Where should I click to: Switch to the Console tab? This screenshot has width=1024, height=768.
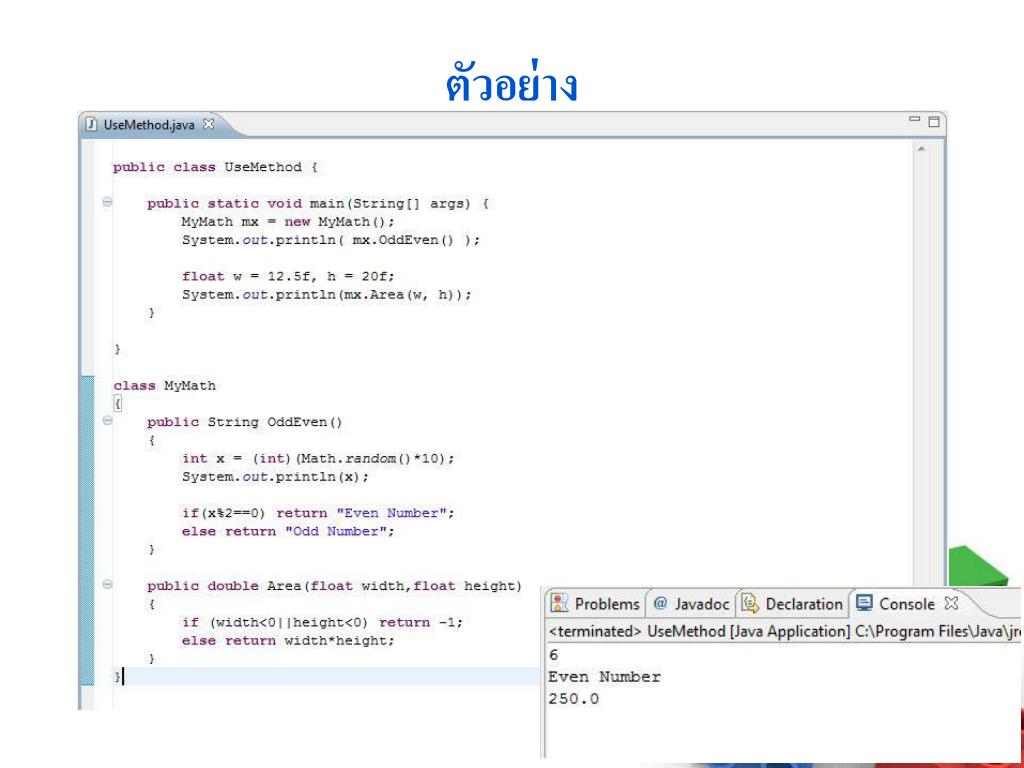point(906,604)
